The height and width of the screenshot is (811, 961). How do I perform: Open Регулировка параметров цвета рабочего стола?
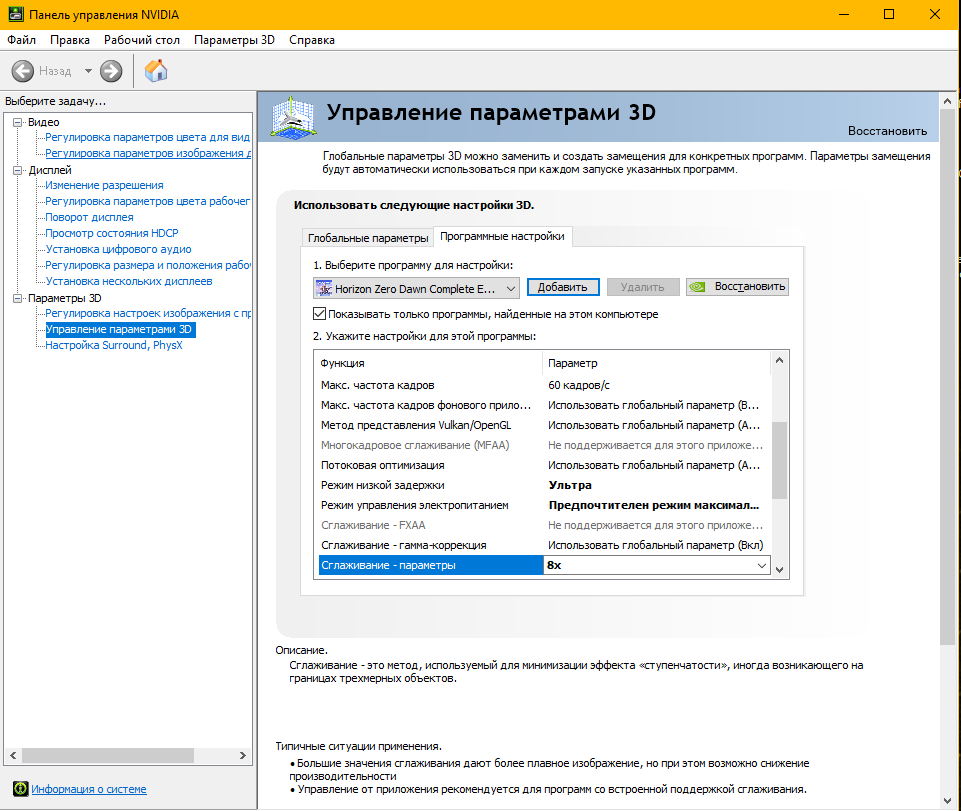(148, 201)
